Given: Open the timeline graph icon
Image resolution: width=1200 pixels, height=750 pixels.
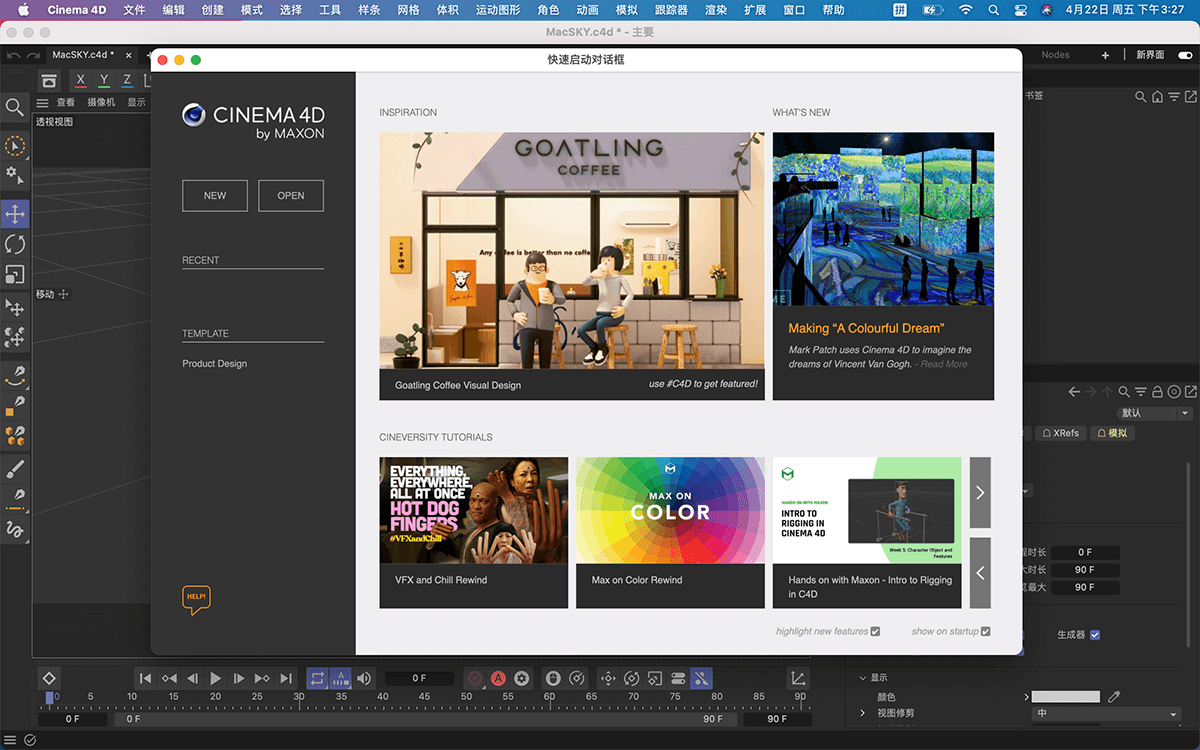Looking at the screenshot, I should tap(798, 678).
